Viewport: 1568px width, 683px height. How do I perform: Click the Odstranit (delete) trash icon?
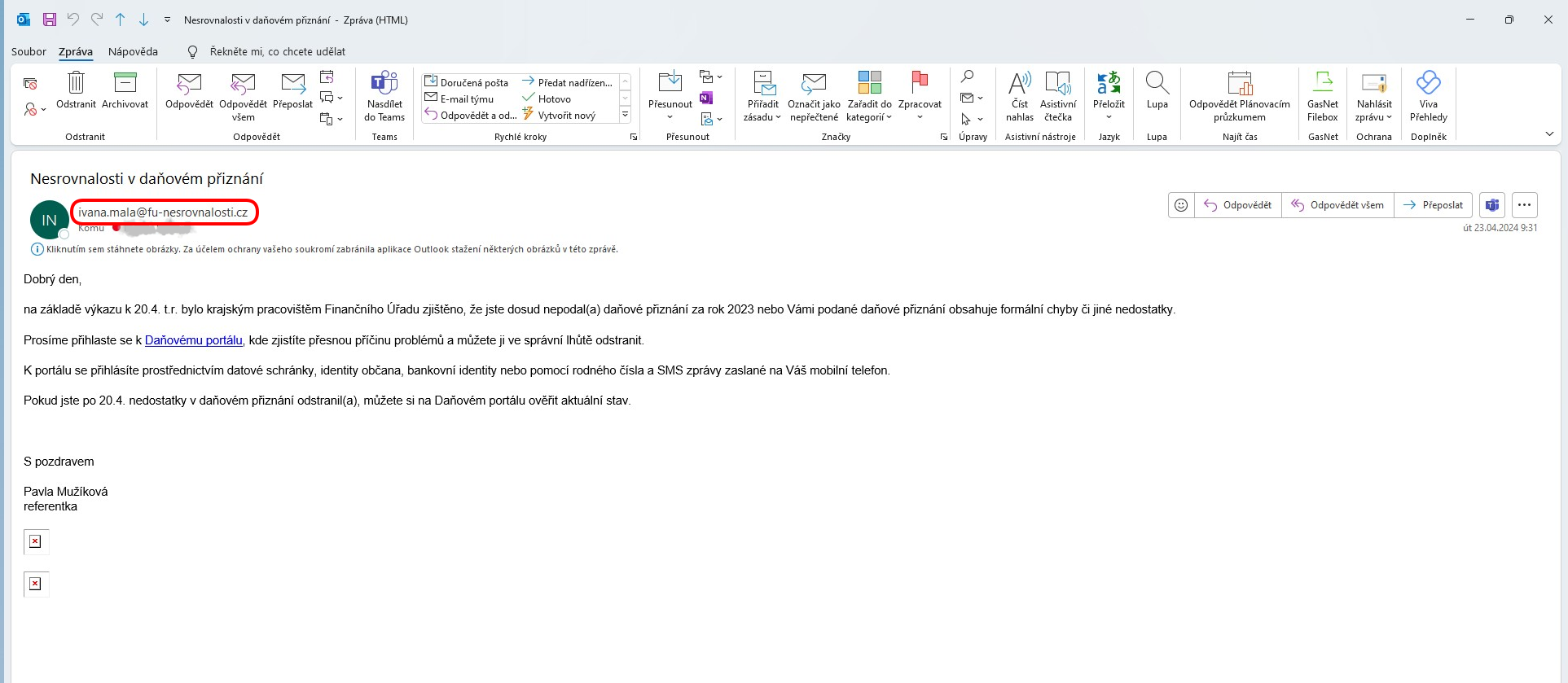[x=76, y=84]
